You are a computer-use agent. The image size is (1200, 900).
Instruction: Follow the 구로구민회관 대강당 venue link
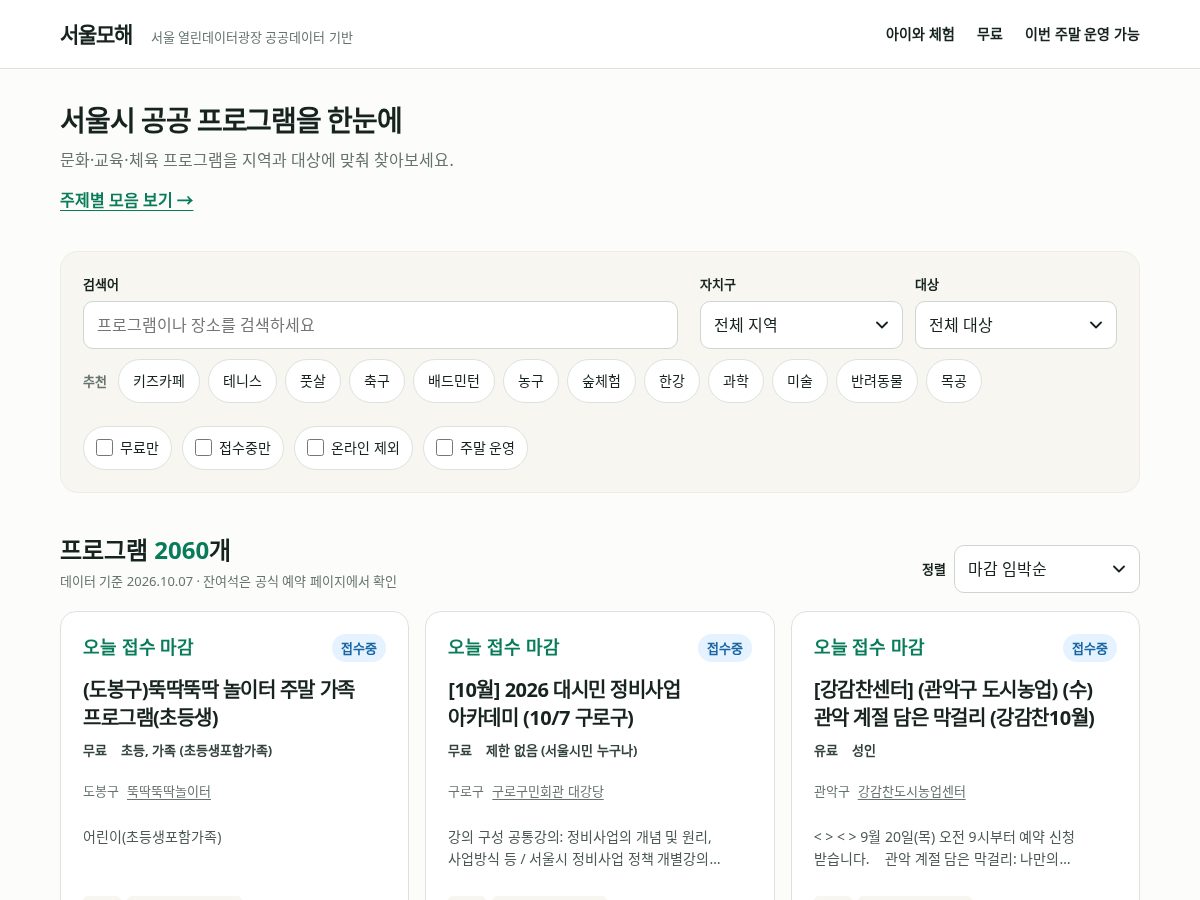click(x=548, y=791)
